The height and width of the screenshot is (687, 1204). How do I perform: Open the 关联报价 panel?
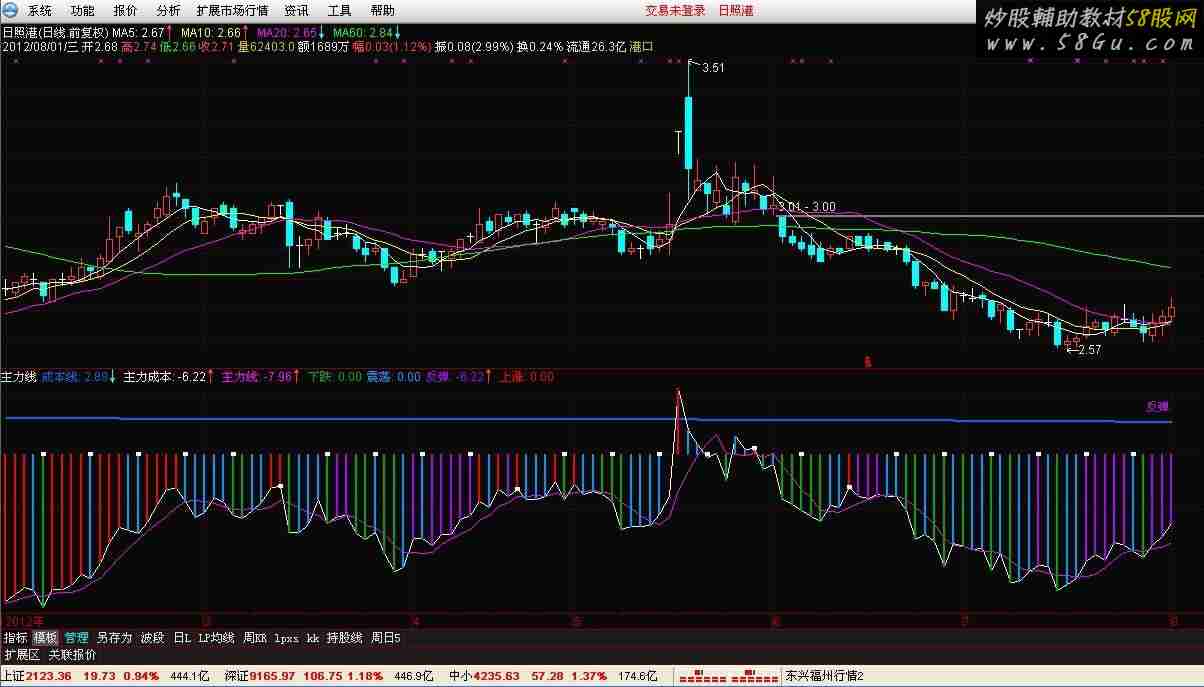tap(73, 655)
